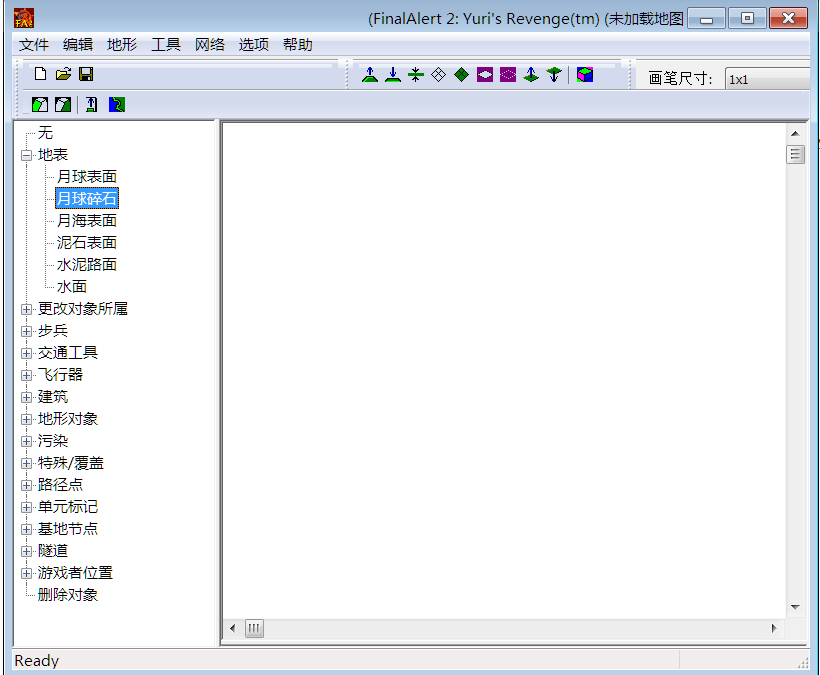Select the raise terrain height tool

point(370,75)
